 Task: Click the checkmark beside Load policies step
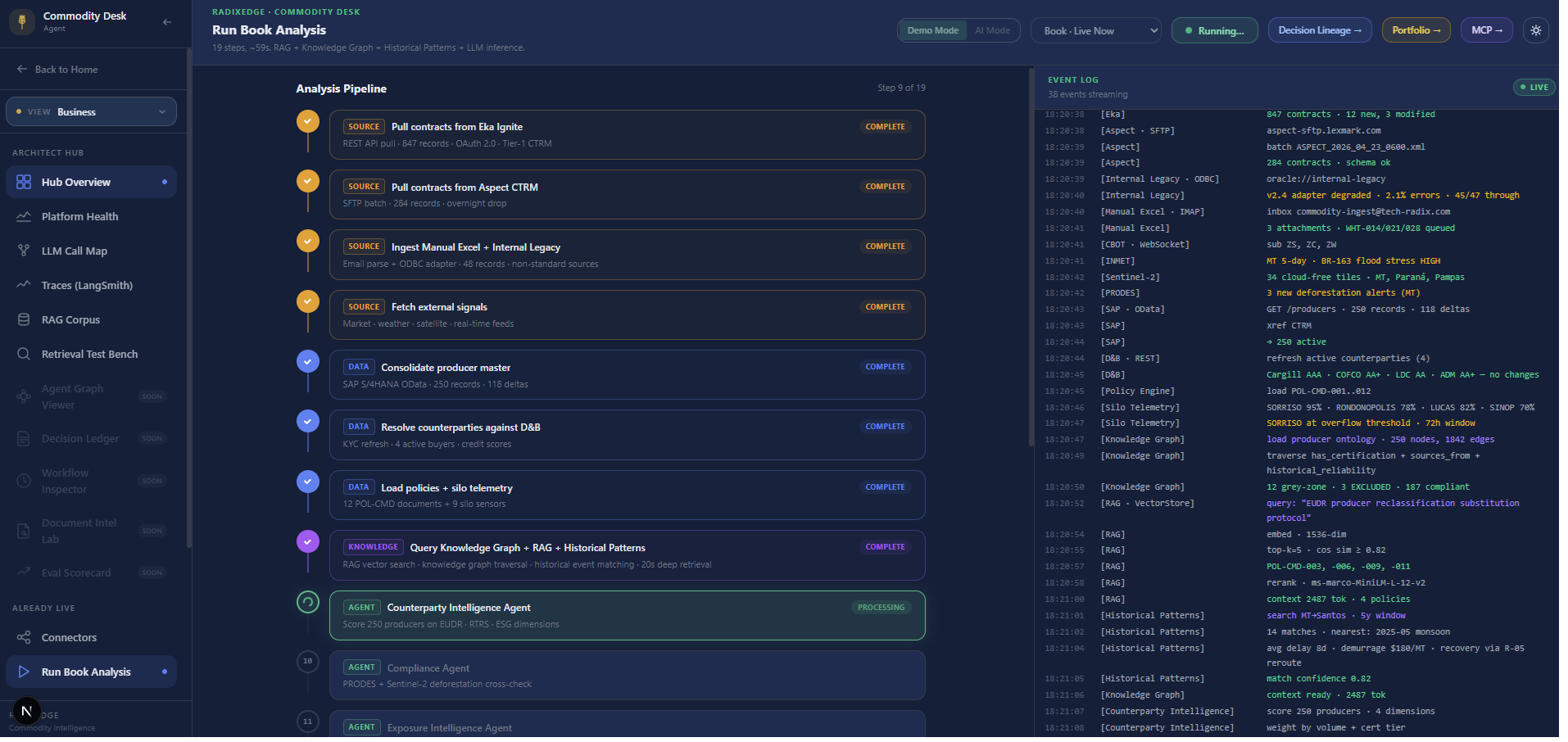[x=308, y=482]
